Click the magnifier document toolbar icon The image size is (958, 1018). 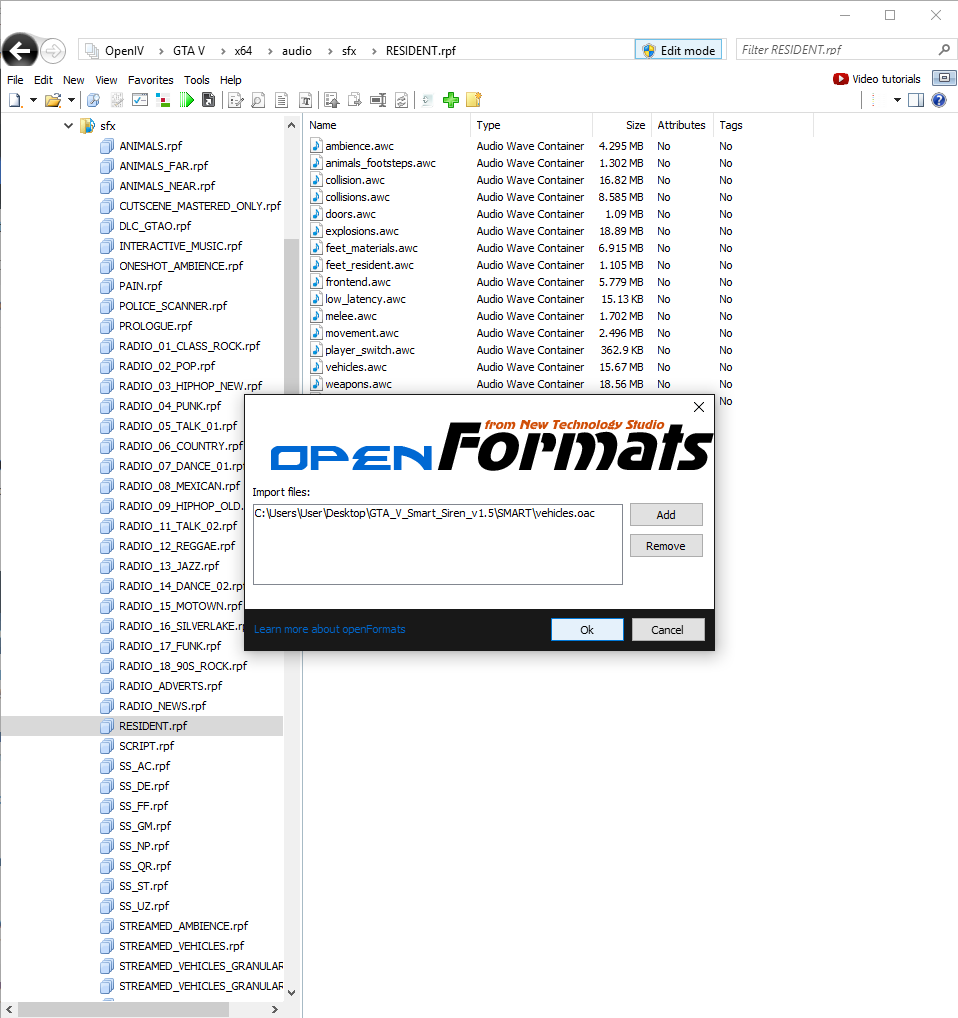(258, 100)
